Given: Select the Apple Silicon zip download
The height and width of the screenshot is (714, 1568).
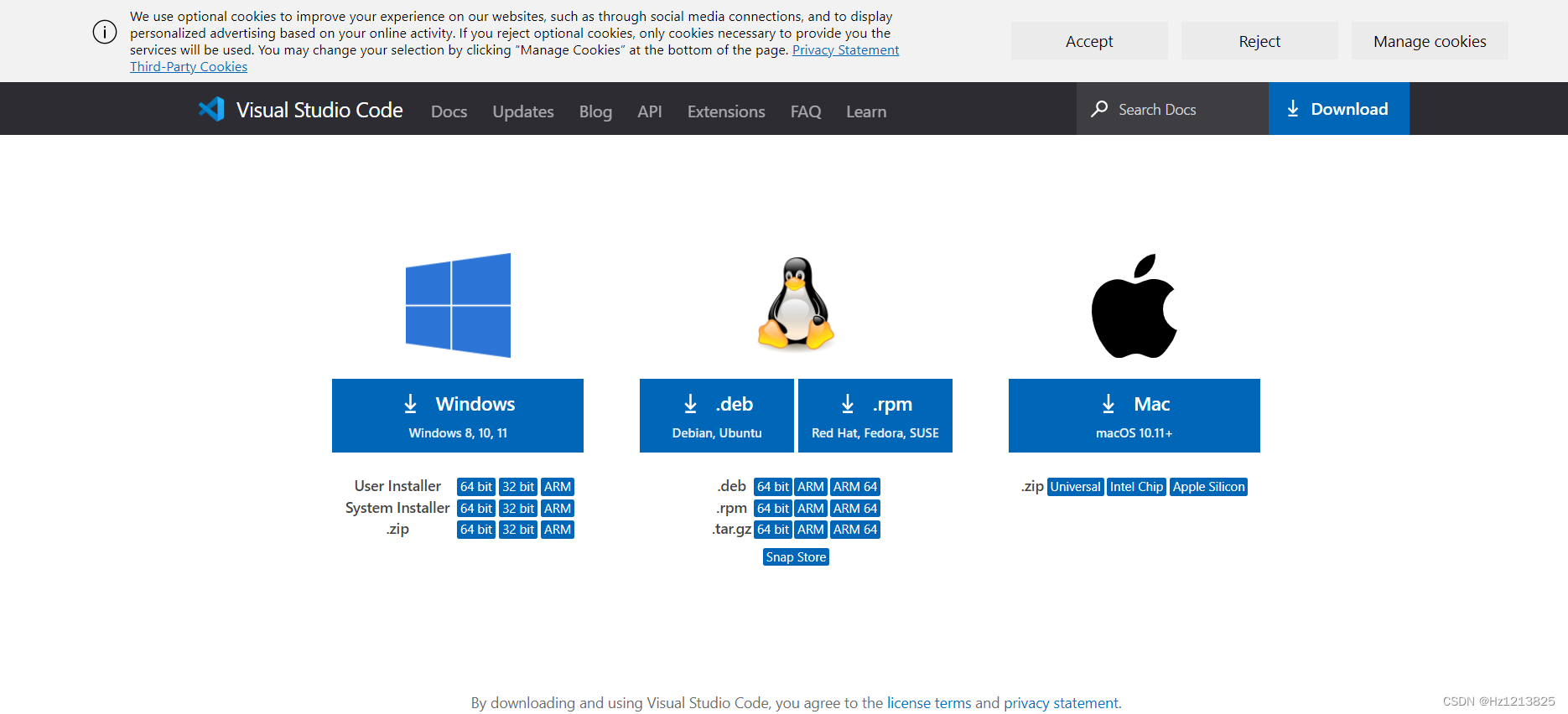Looking at the screenshot, I should point(1208,487).
